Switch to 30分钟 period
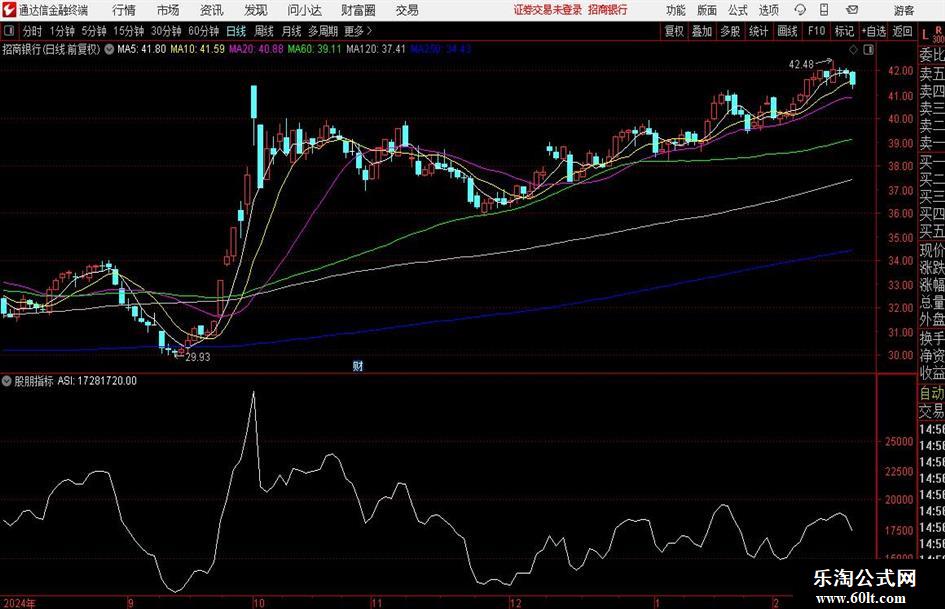Screen dimensions: 945x609 pyautogui.click(x=166, y=31)
